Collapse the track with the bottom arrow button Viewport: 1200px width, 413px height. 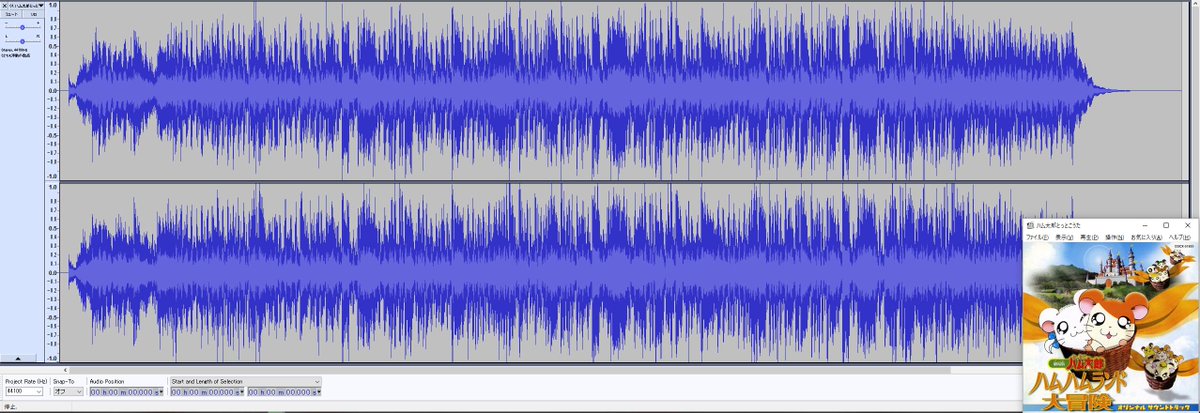19,357
